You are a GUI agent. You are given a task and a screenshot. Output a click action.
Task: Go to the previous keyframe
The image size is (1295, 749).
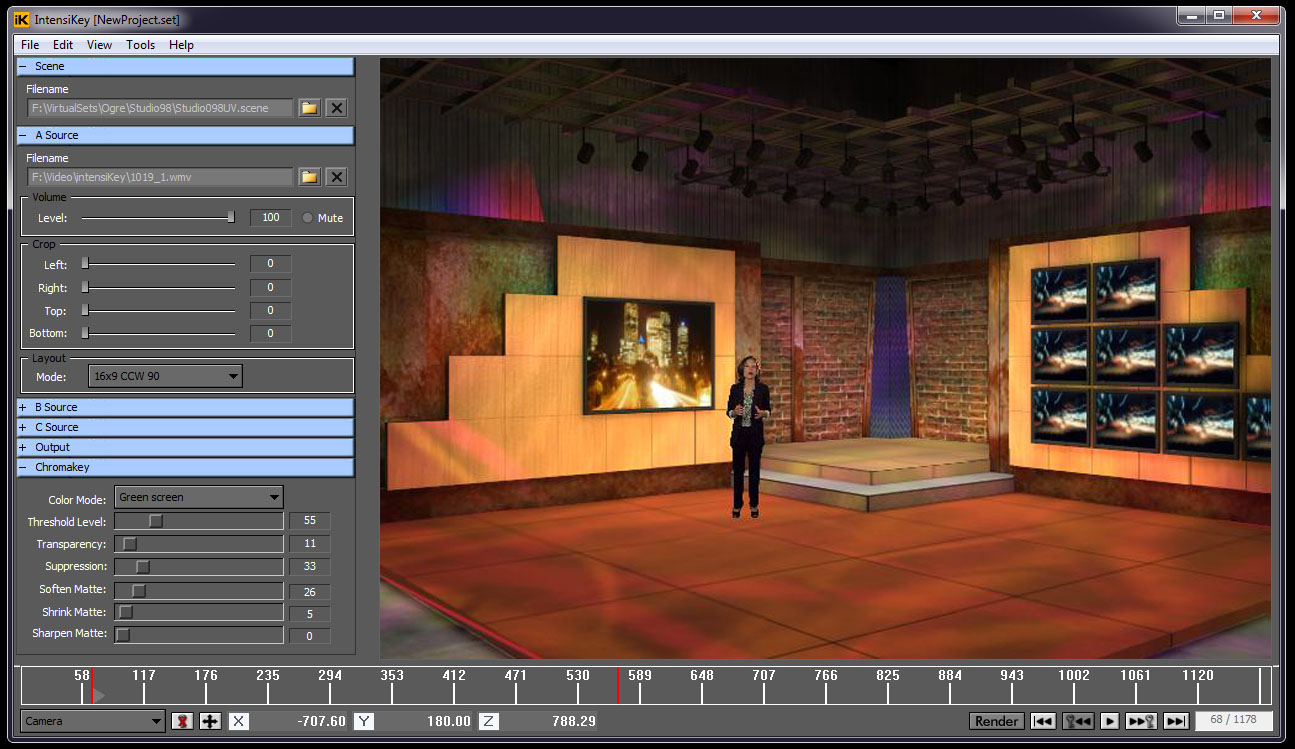(1077, 721)
